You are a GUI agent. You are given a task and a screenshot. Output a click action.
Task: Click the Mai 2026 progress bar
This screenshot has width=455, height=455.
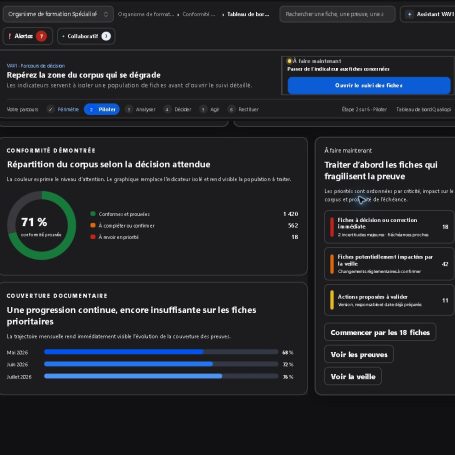[x=161, y=352]
